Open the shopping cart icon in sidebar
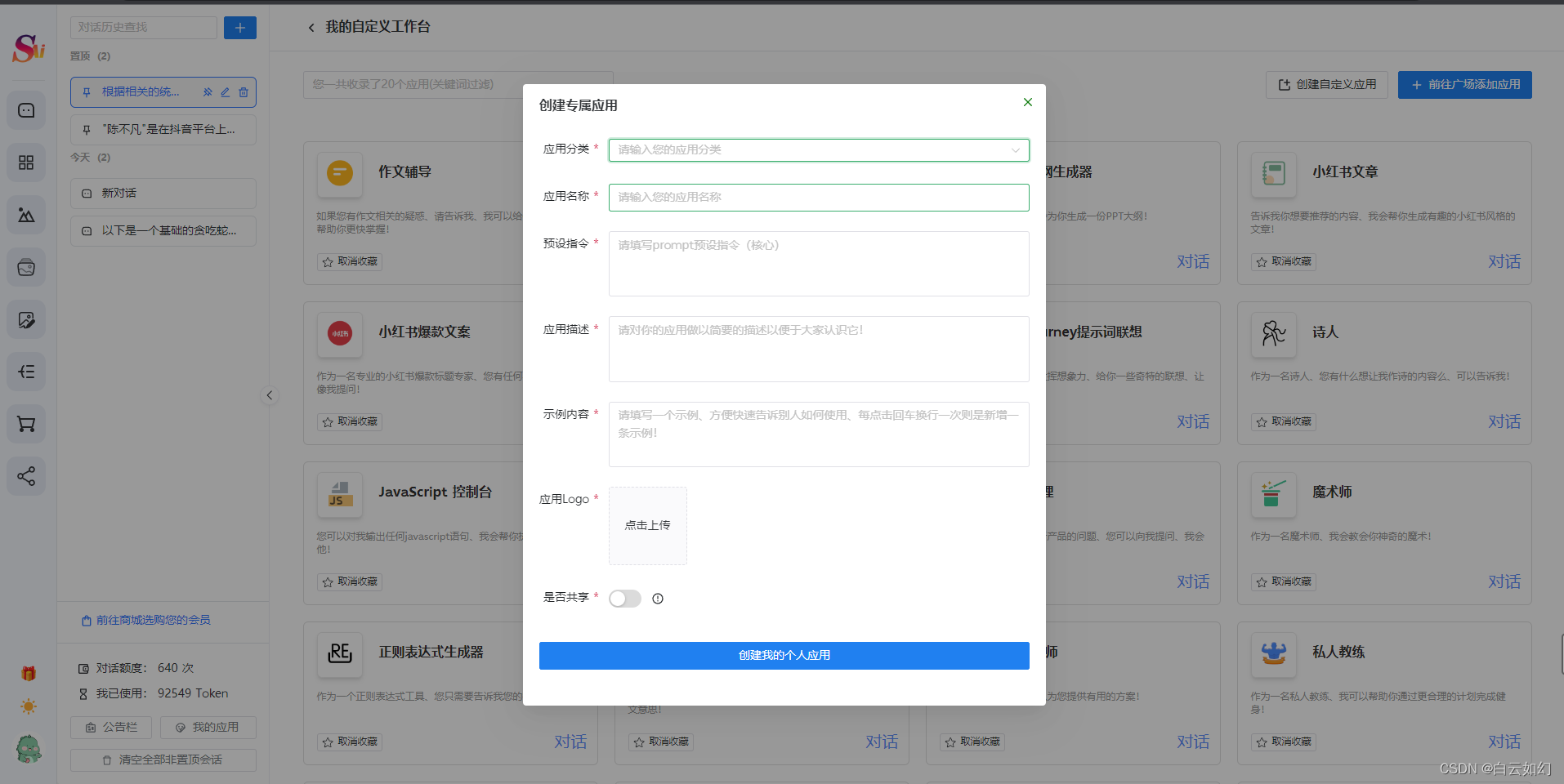This screenshot has height=784, width=1564. pyautogui.click(x=26, y=424)
